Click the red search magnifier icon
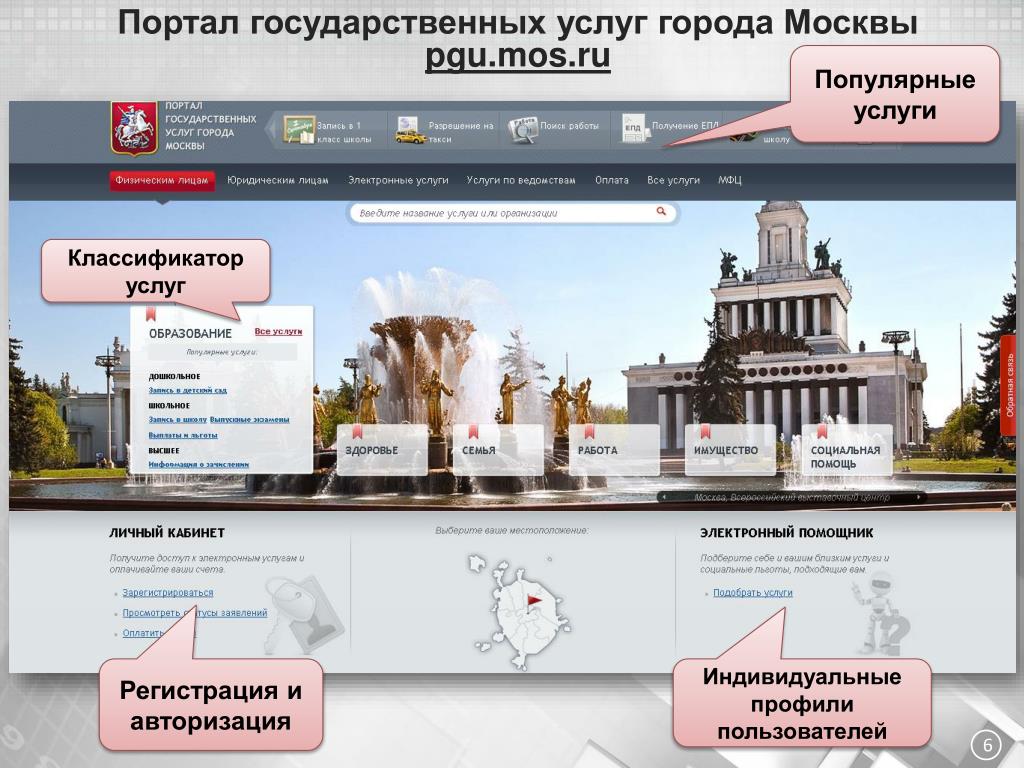 [661, 212]
